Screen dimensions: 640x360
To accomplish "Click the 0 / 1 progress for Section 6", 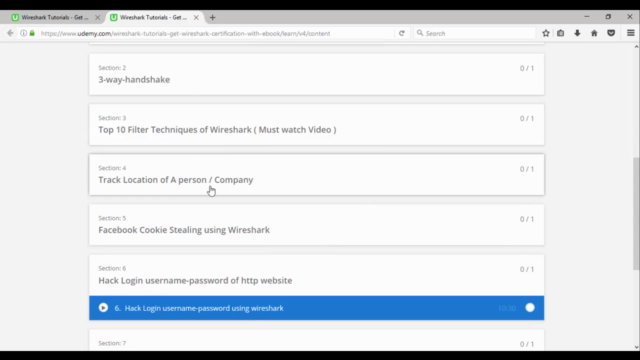I will (527, 269).
